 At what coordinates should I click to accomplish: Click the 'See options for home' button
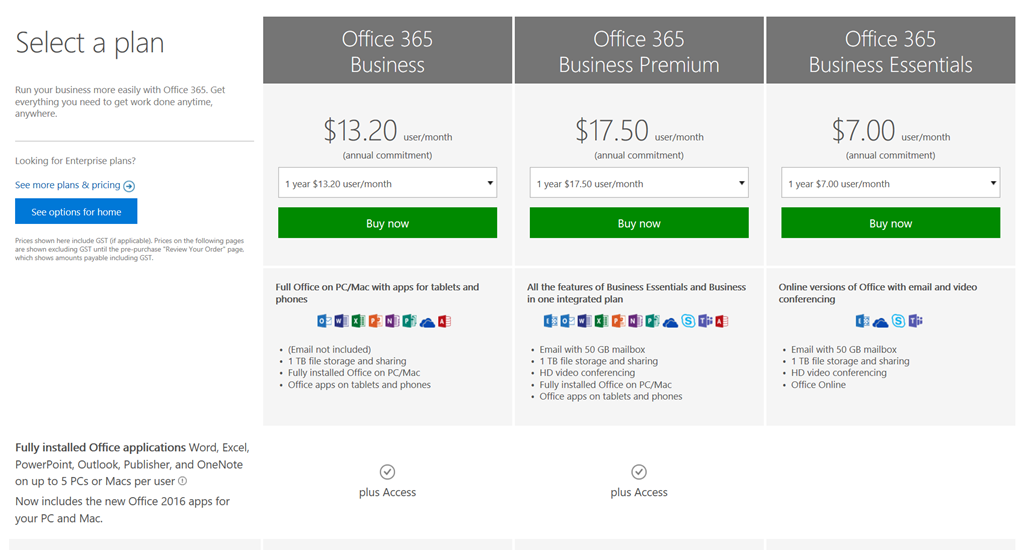click(x=76, y=212)
